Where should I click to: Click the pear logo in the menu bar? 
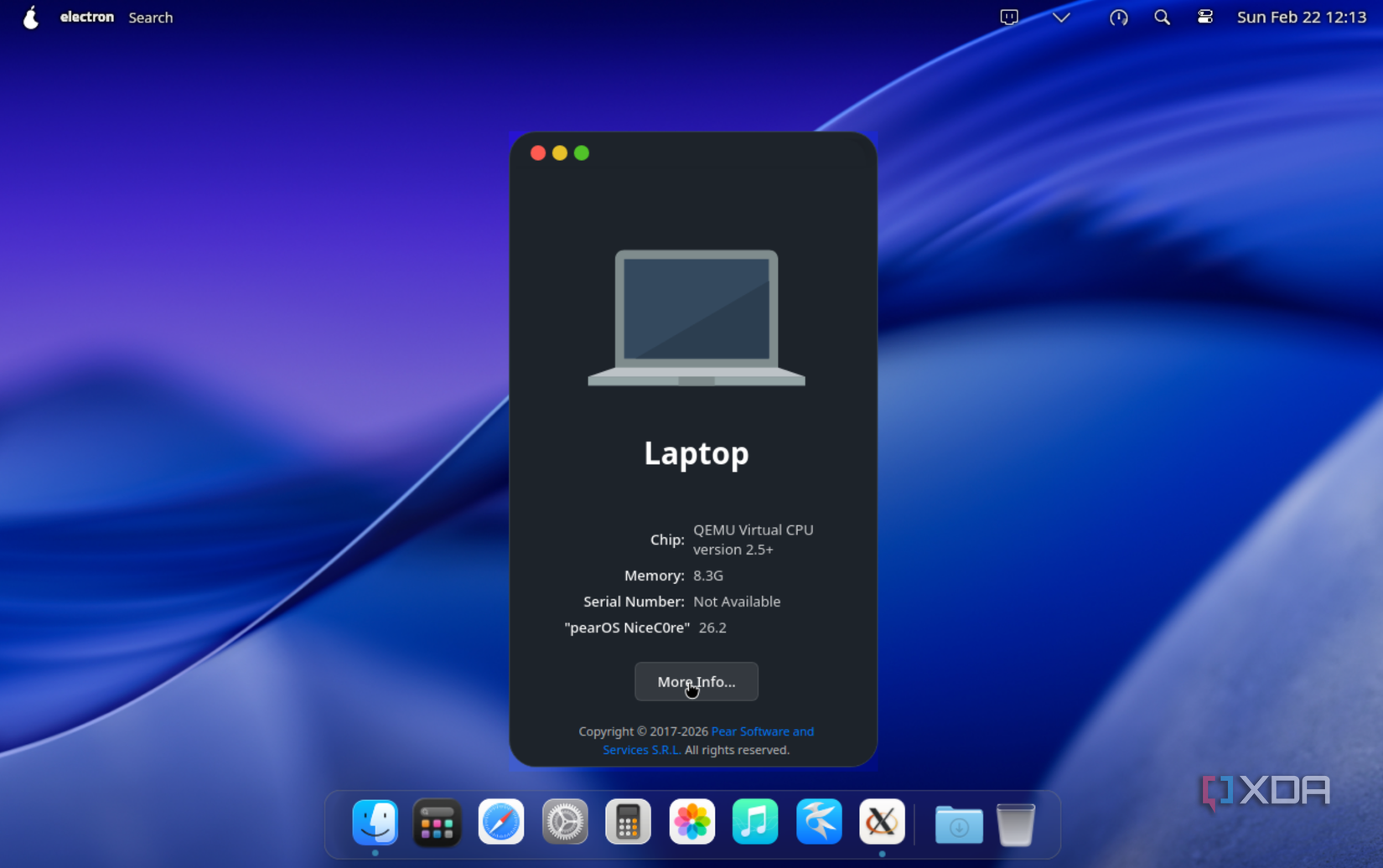[31, 17]
